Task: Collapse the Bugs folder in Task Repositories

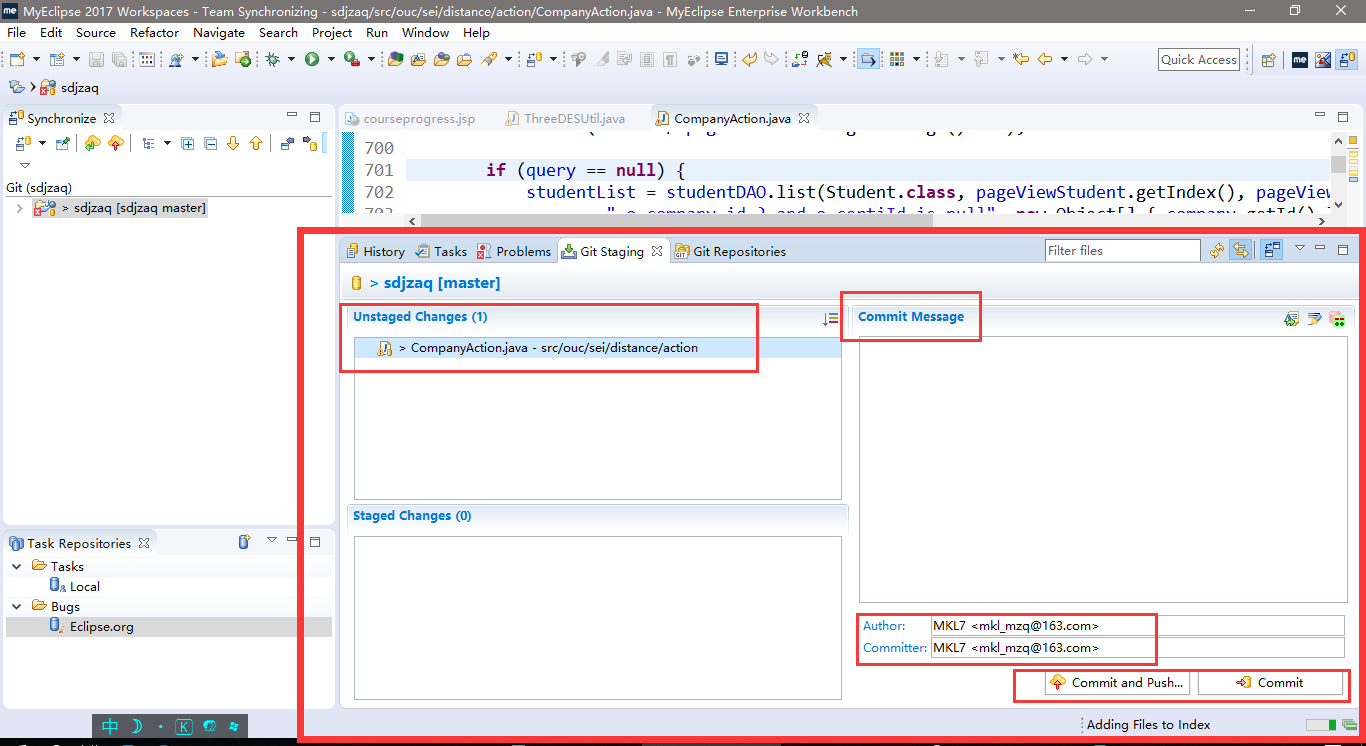Action: point(17,607)
